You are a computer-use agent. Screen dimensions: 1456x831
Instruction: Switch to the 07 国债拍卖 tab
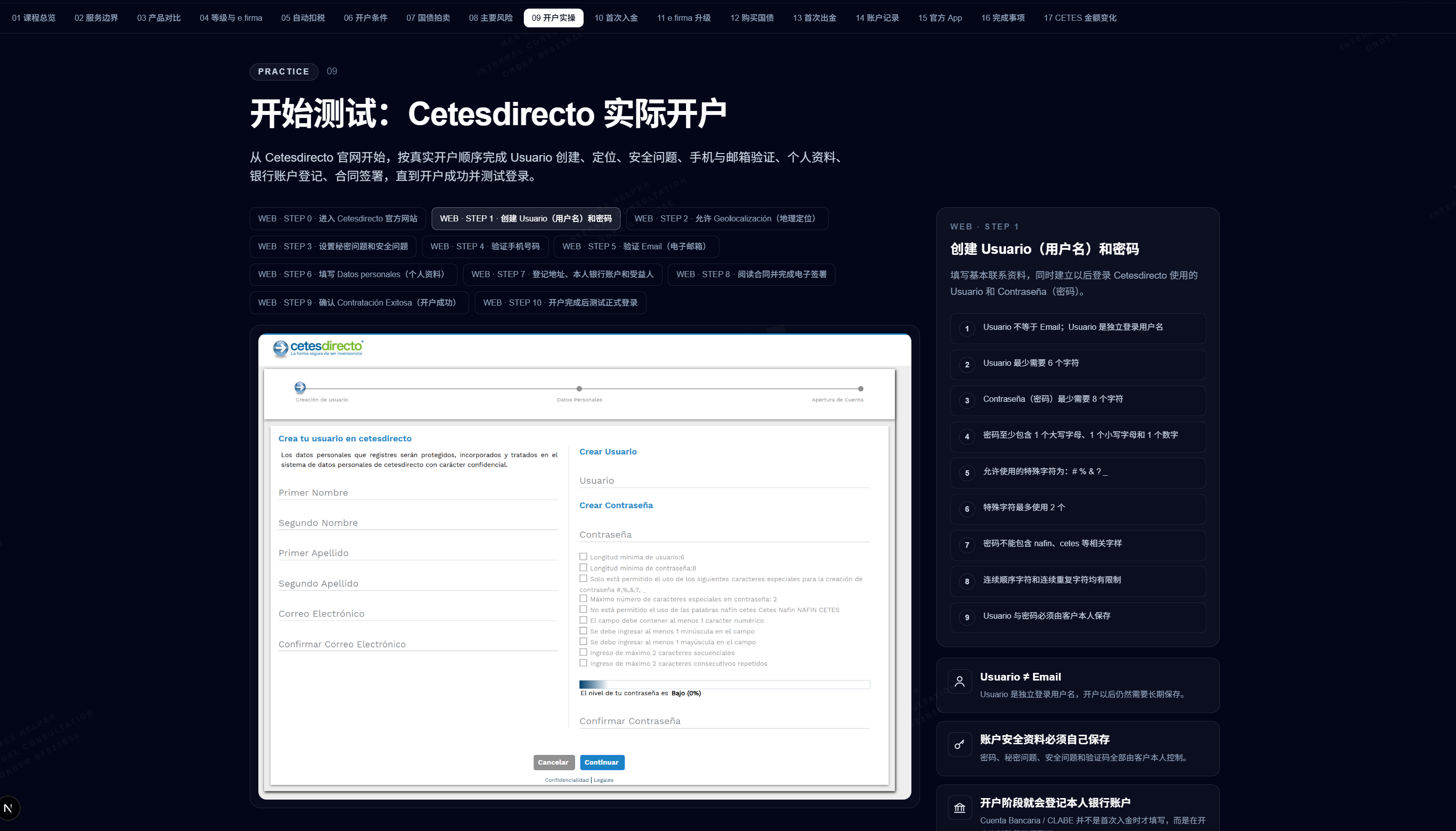click(429, 18)
